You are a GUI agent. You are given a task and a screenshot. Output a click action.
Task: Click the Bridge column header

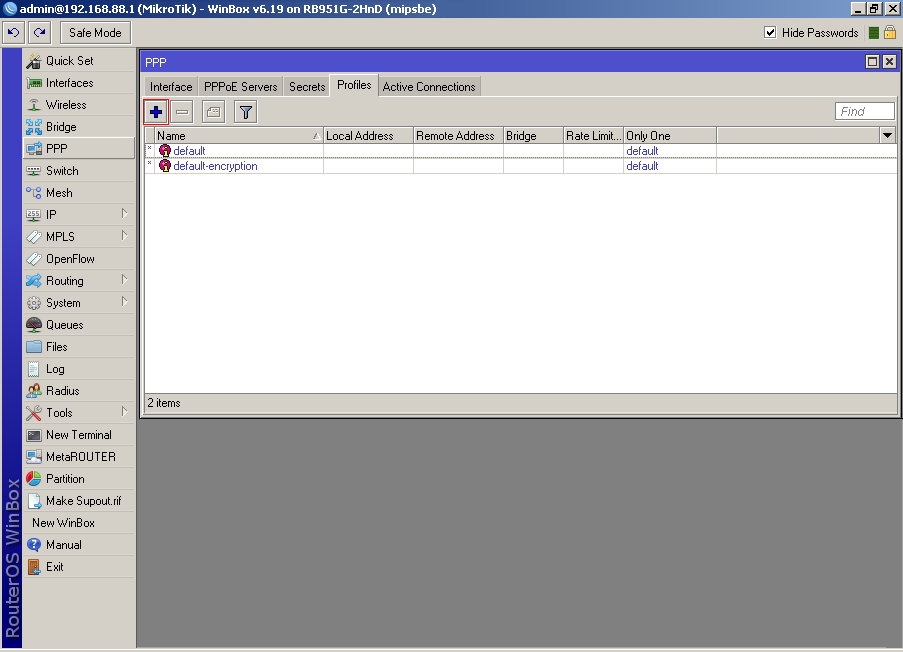pos(533,136)
